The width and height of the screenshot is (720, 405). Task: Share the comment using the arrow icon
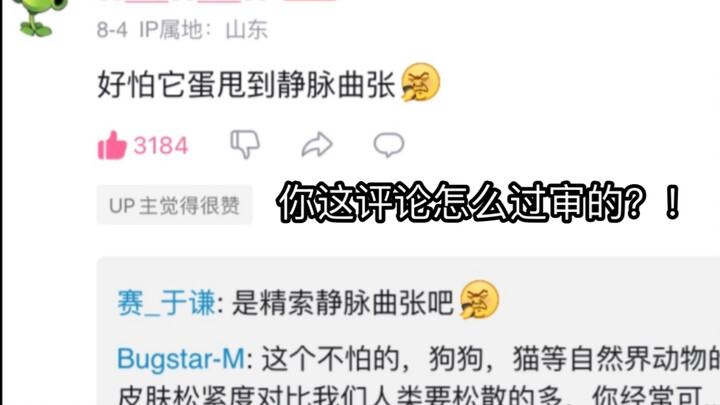coord(317,145)
